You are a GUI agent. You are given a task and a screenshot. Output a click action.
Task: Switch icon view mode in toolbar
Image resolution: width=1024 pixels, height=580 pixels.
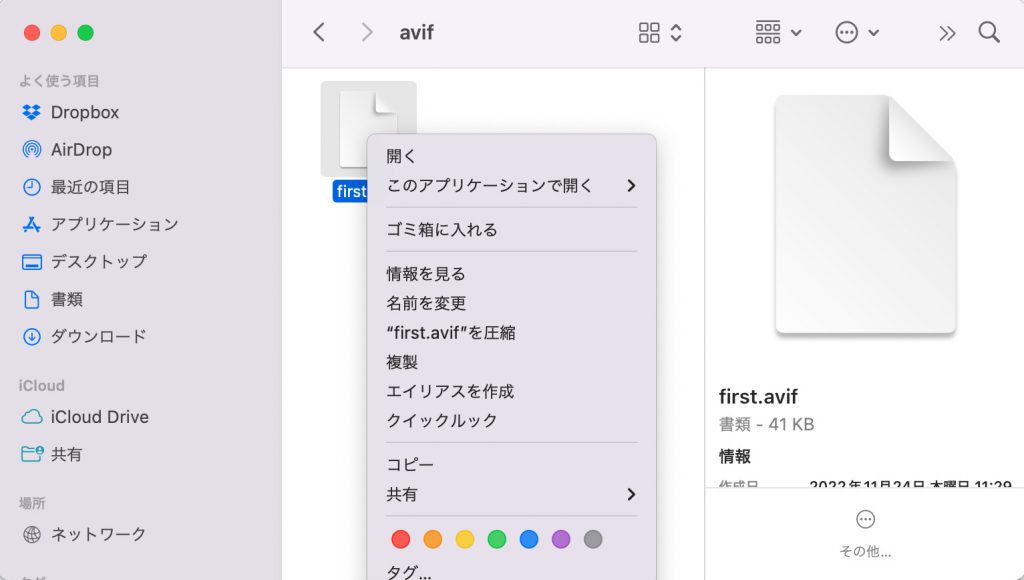(660, 32)
